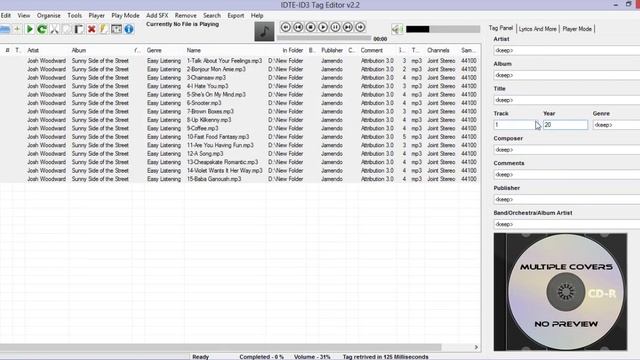Click the red X delete icon
Viewport: 640px width, 360px height.
(91, 29)
